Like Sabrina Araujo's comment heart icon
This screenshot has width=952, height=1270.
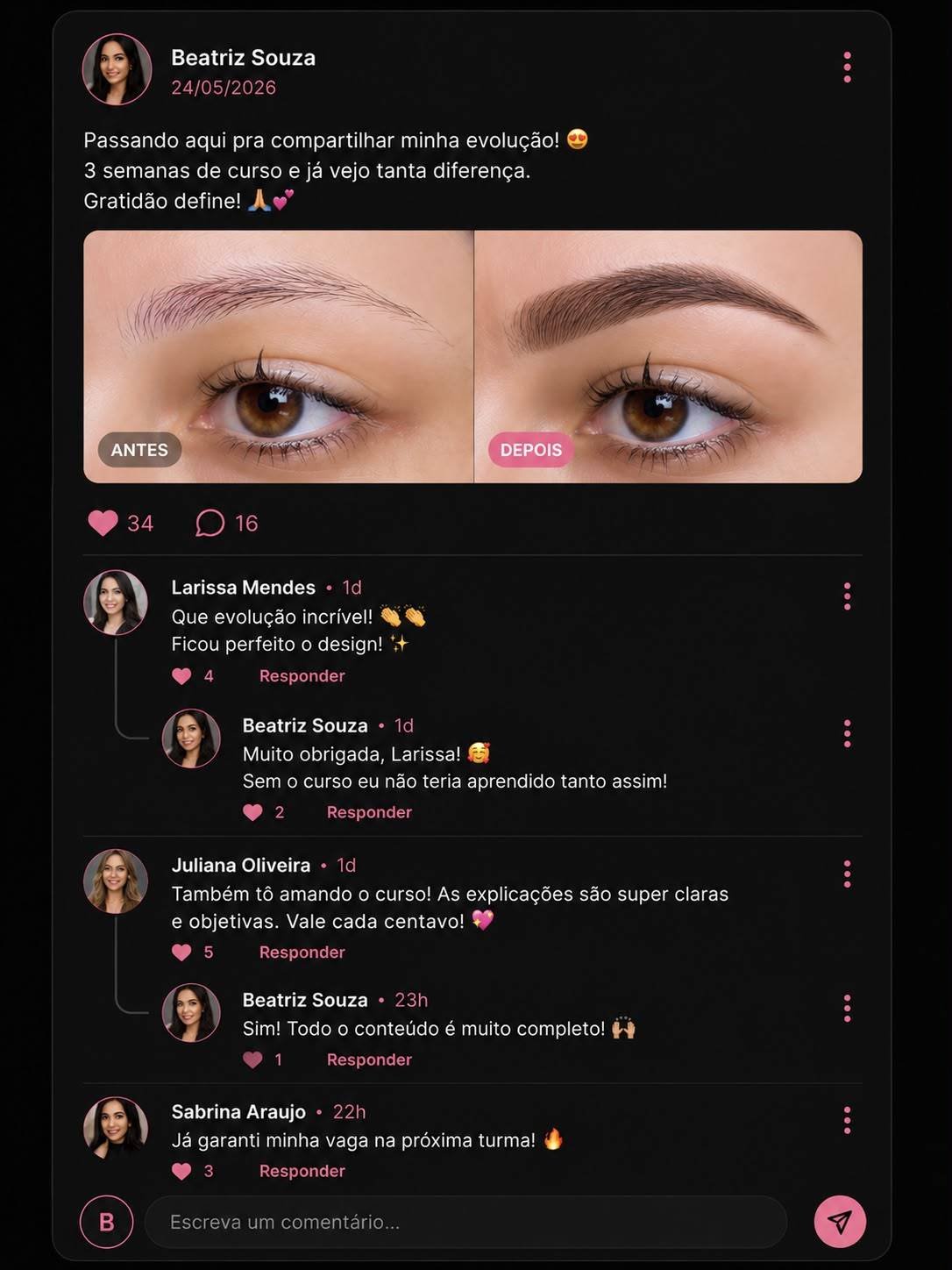tap(181, 1171)
